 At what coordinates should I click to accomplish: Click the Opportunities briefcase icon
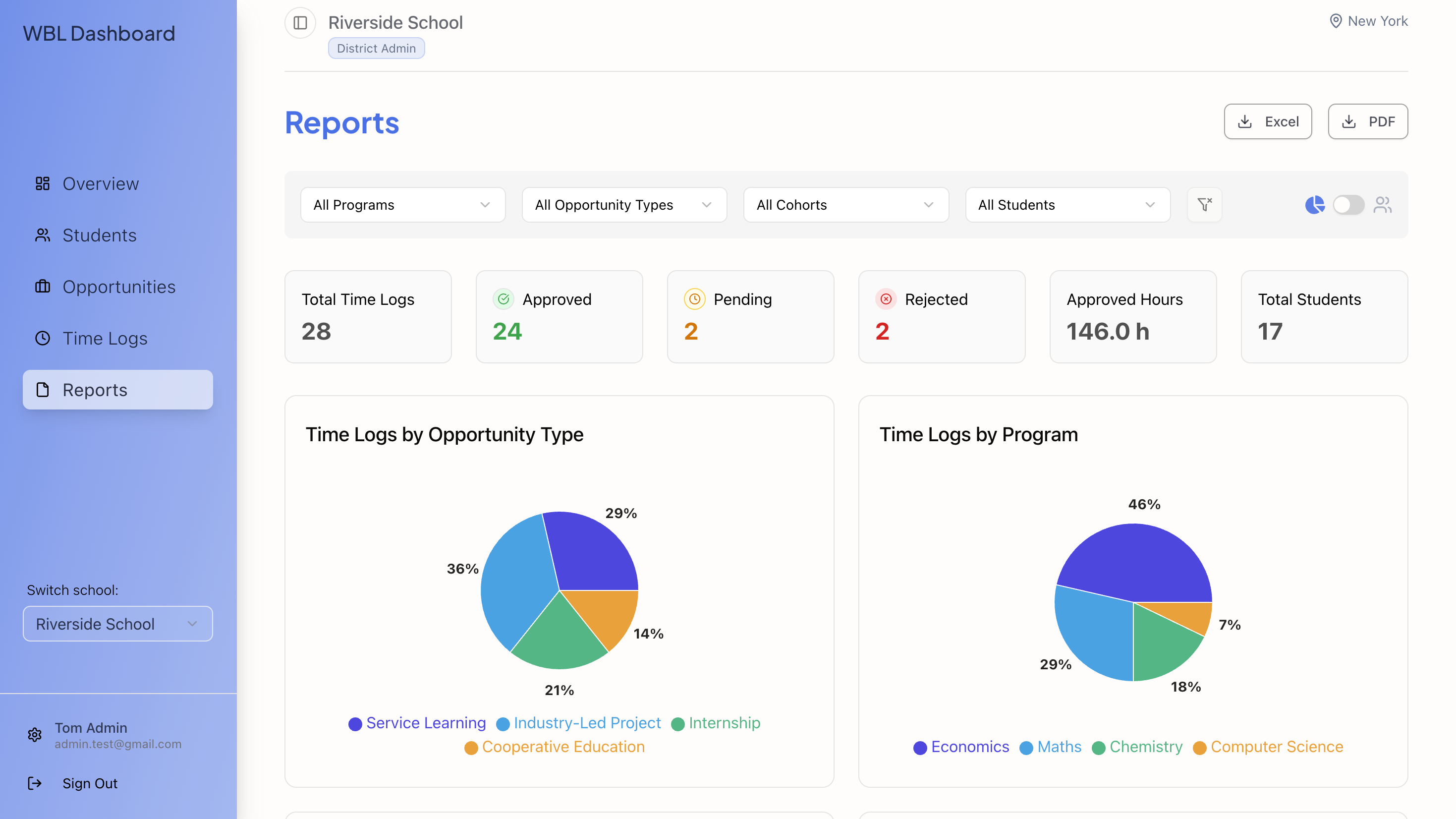coord(43,287)
